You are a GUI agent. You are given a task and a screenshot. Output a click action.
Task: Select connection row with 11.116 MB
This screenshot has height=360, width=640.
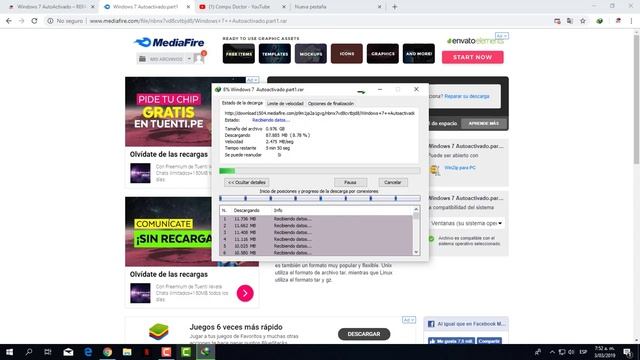click(316, 239)
